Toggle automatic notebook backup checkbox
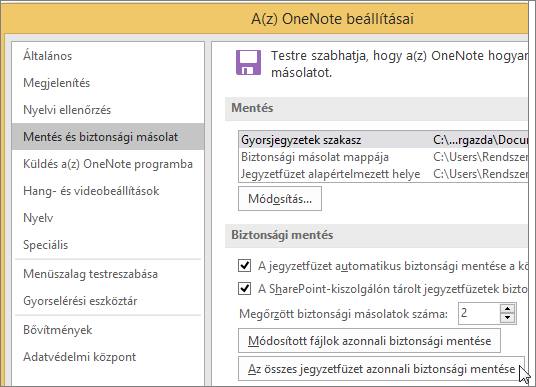The image size is (536, 387). tap(244, 266)
